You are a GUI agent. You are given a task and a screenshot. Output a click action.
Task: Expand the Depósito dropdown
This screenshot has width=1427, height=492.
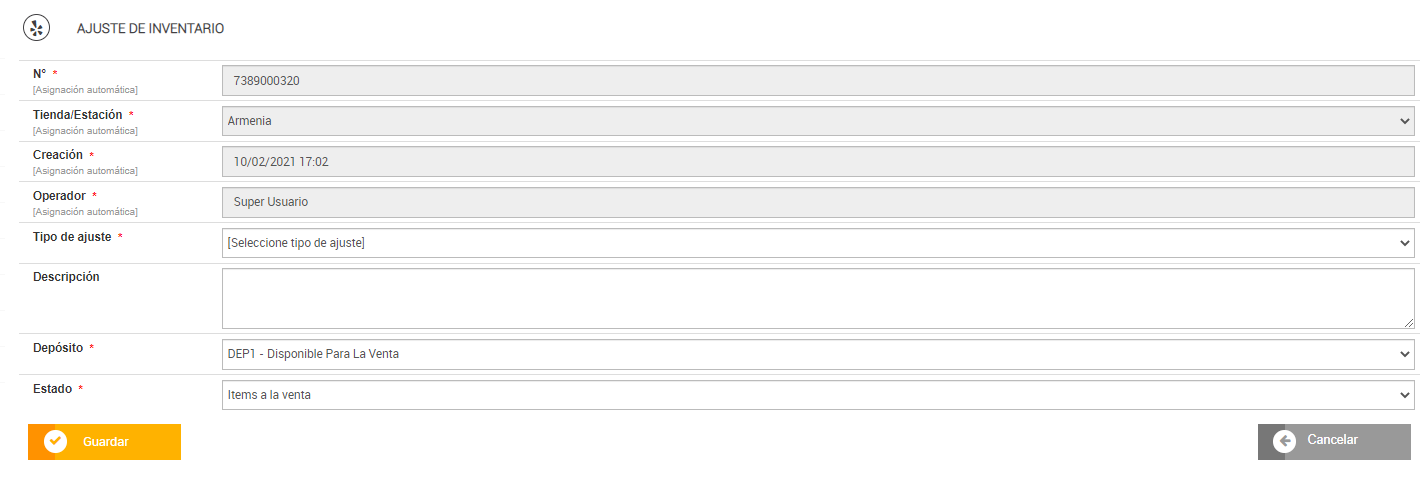point(817,354)
